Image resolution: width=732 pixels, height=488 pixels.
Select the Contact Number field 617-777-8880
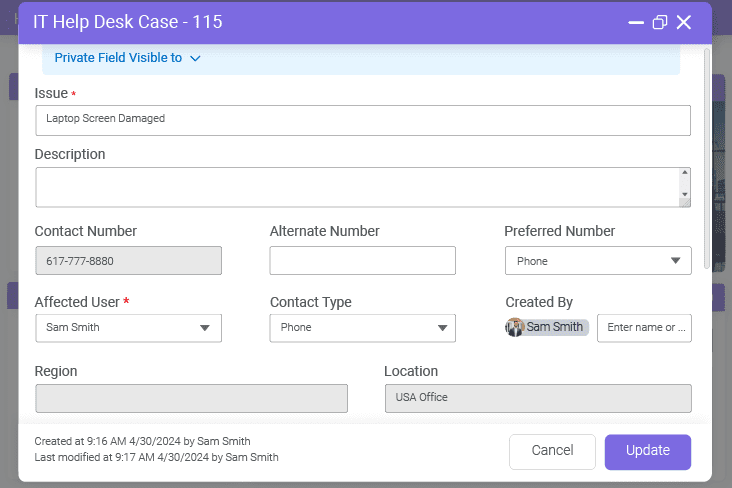pos(128,261)
